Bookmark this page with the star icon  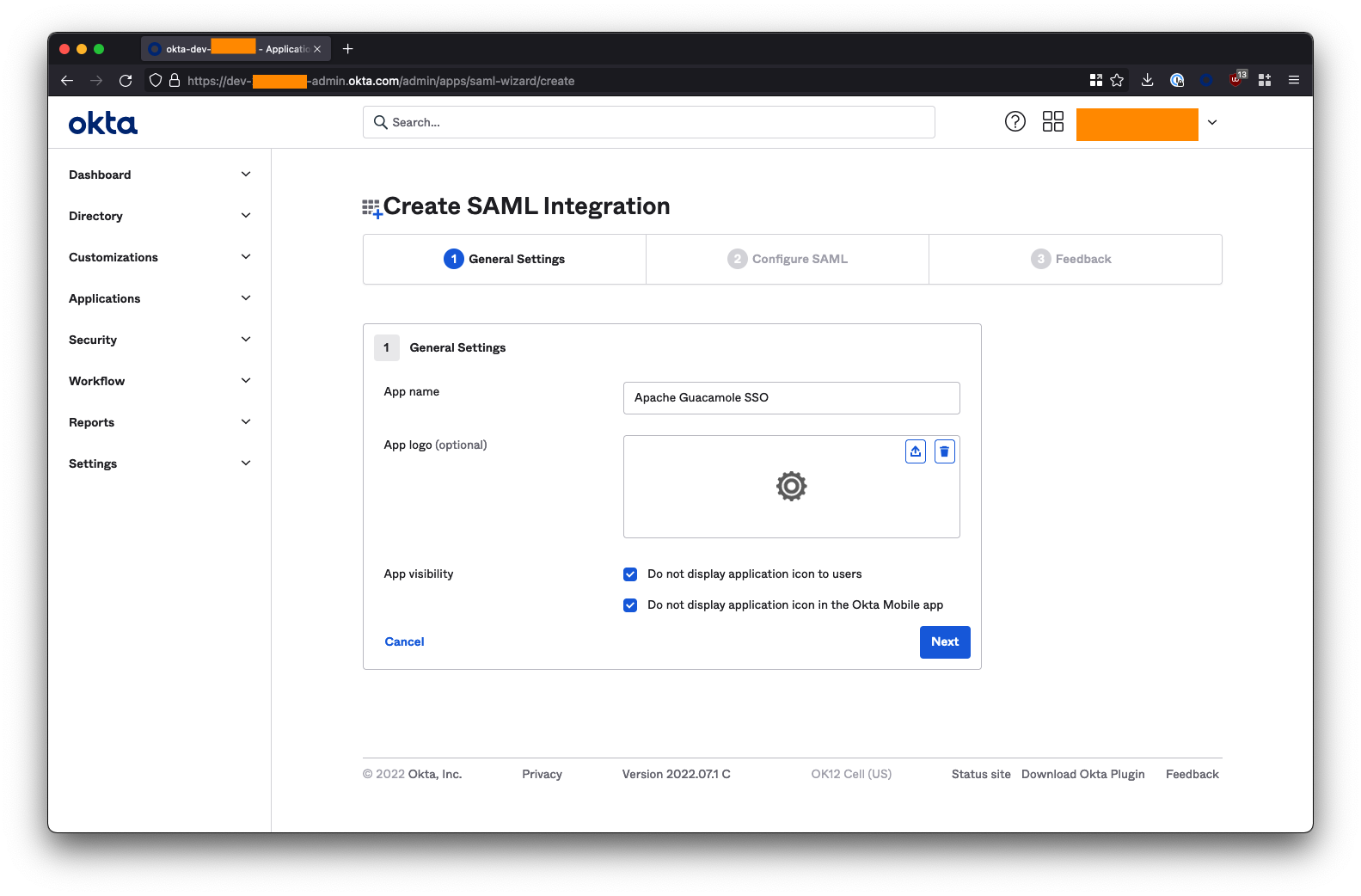tap(1117, 81)
